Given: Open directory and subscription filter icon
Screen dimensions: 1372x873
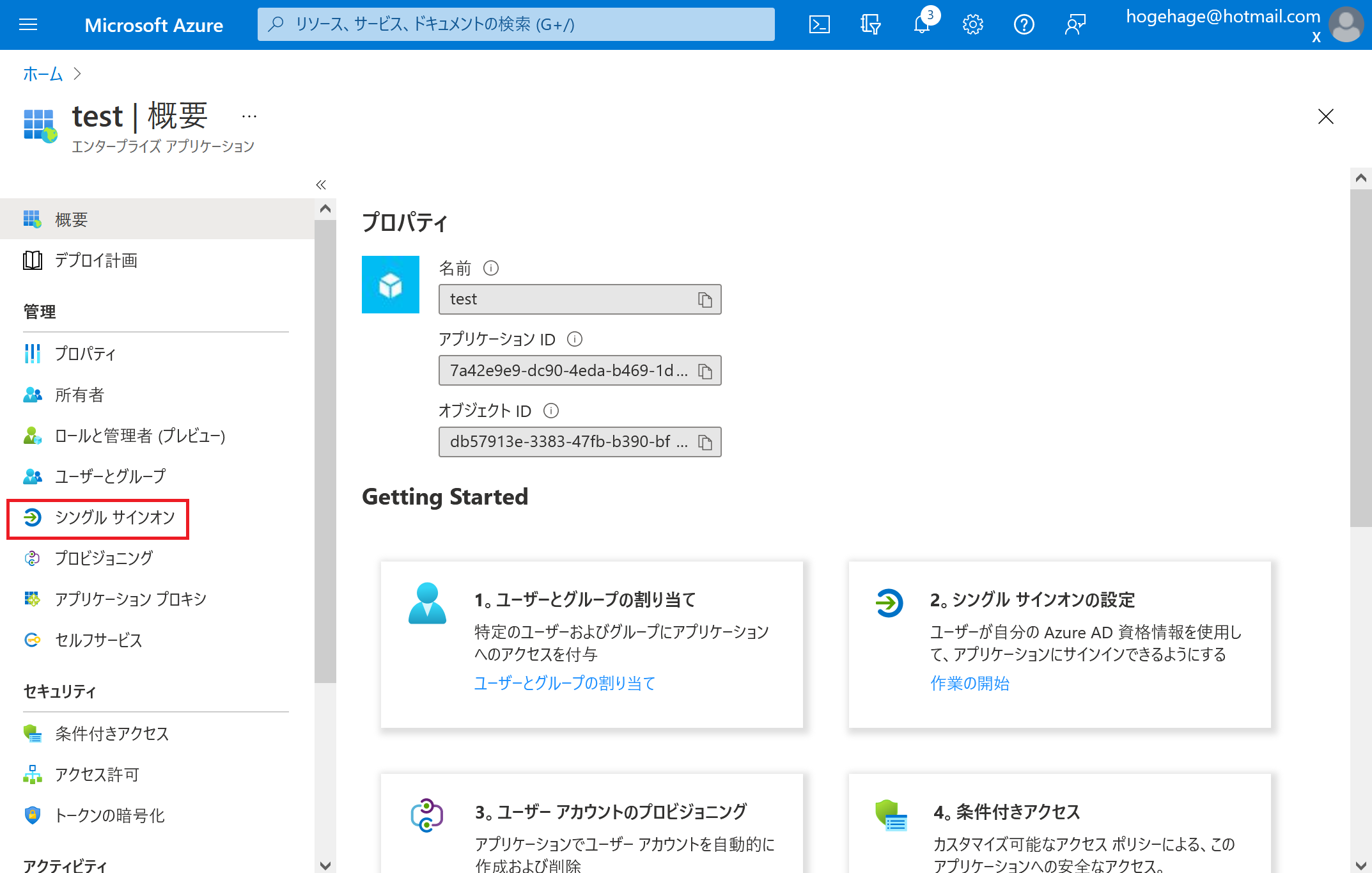Looking at the screenshot, I should [870, 24].
